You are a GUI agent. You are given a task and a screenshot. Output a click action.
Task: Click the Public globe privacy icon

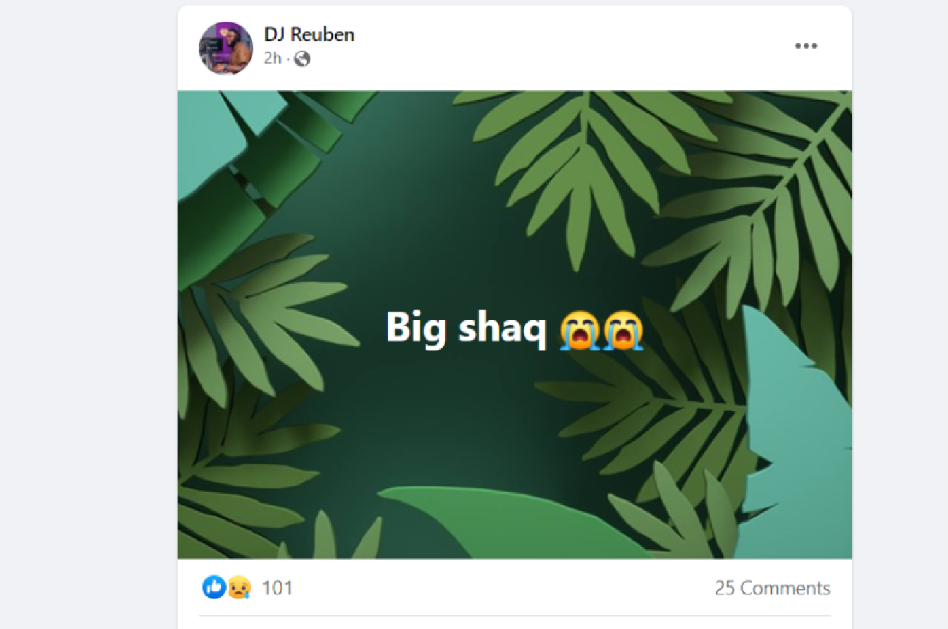(x=302, y=59)
